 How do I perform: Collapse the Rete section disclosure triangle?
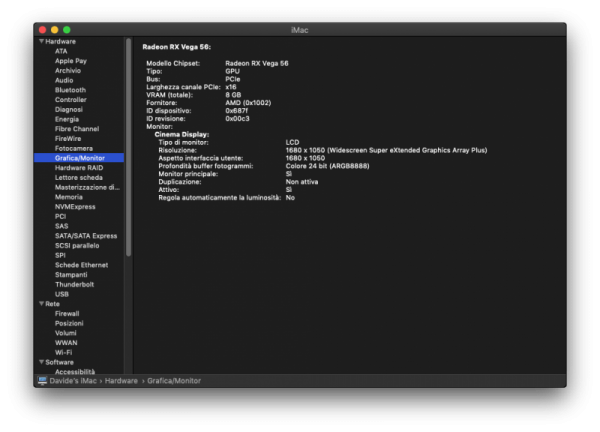tap(41, 304)
